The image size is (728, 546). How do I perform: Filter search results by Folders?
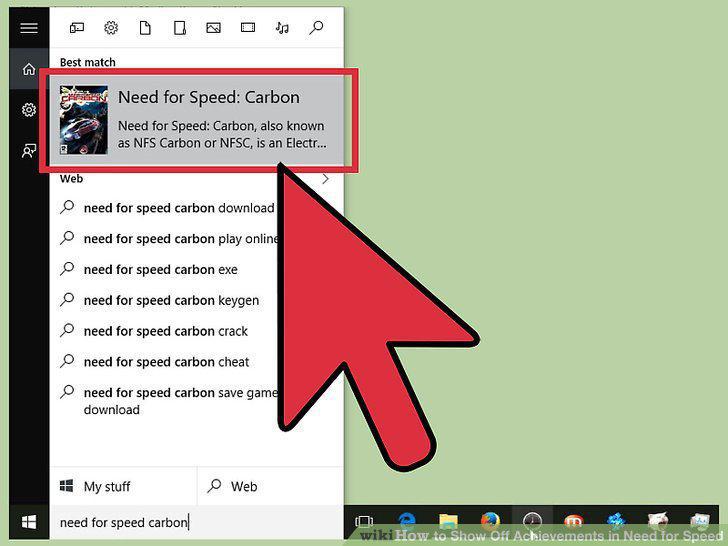pos(180,28)
